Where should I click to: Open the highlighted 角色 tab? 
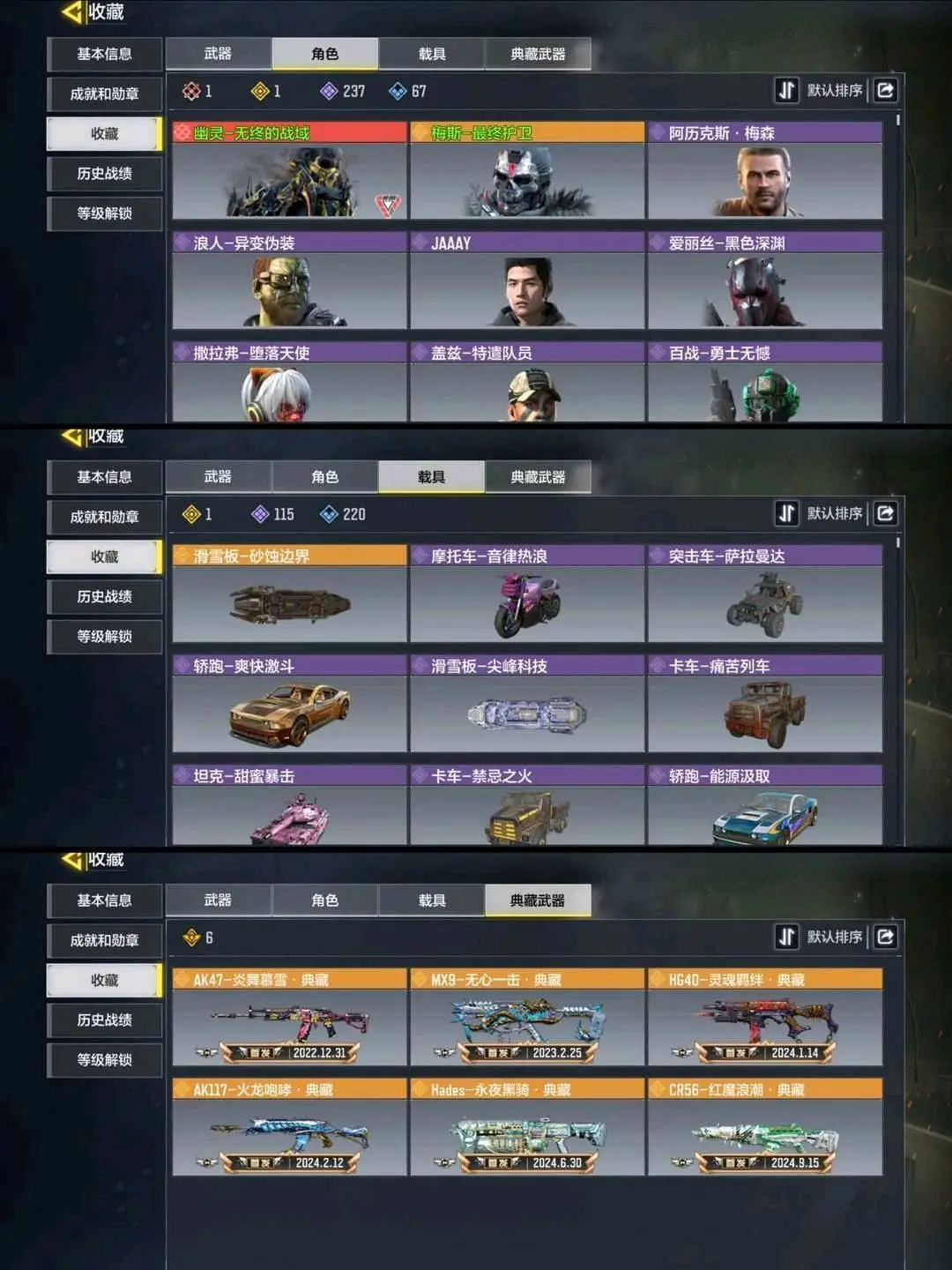(325, 54)
